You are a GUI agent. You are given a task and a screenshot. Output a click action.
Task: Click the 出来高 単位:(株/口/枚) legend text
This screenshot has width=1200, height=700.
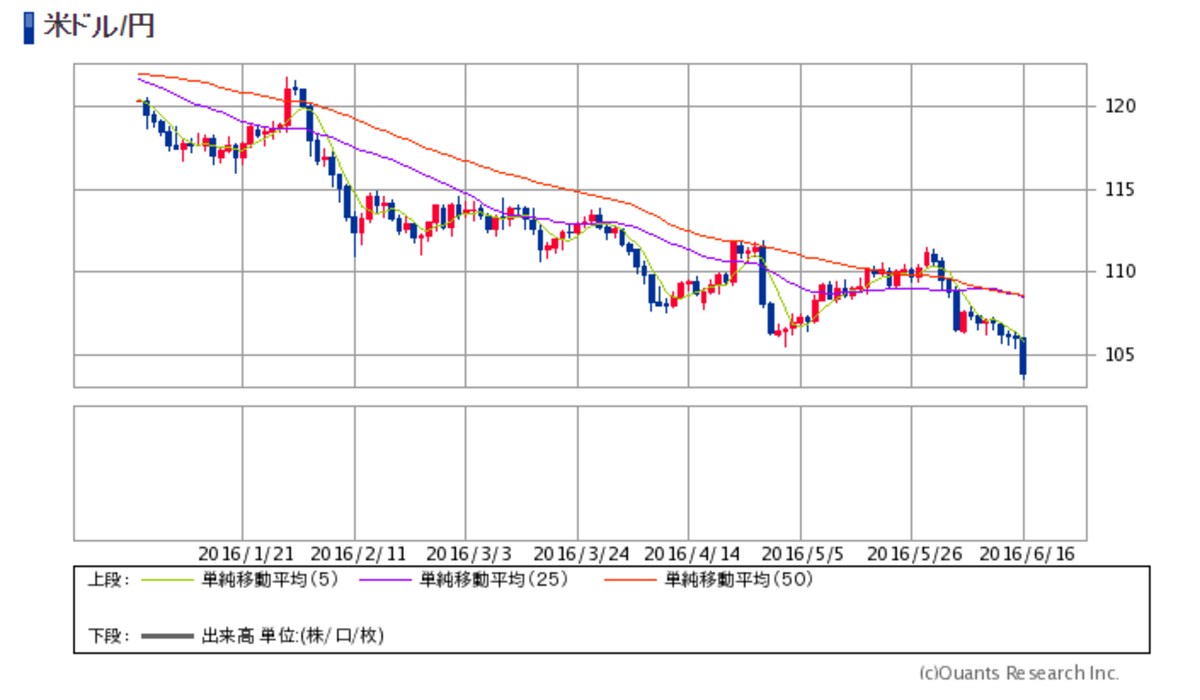294,635
